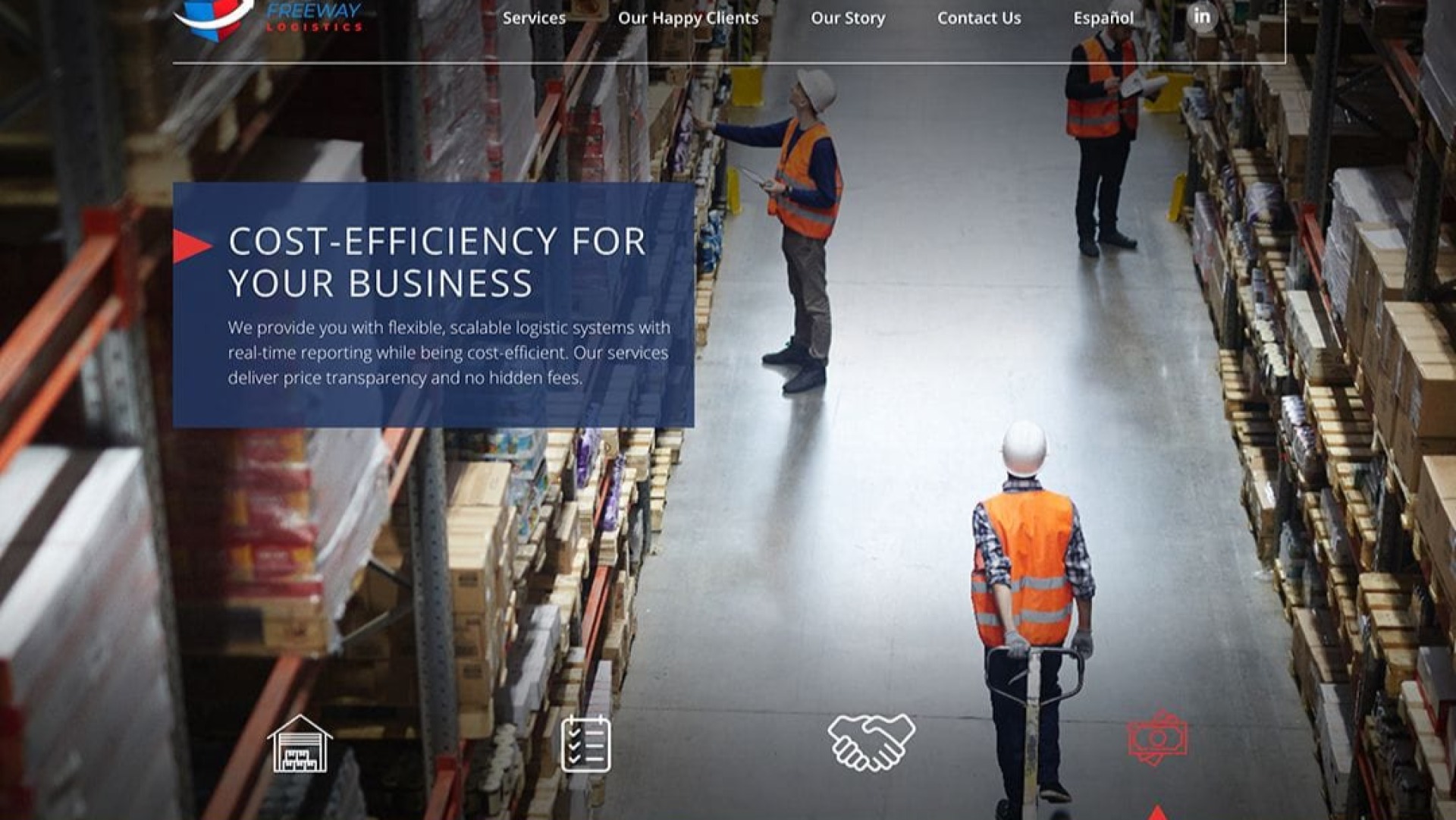This screenshot has width=1456, height=820.
Task: Select the red money cost-efficiency icon
Action: [1157, 738]
